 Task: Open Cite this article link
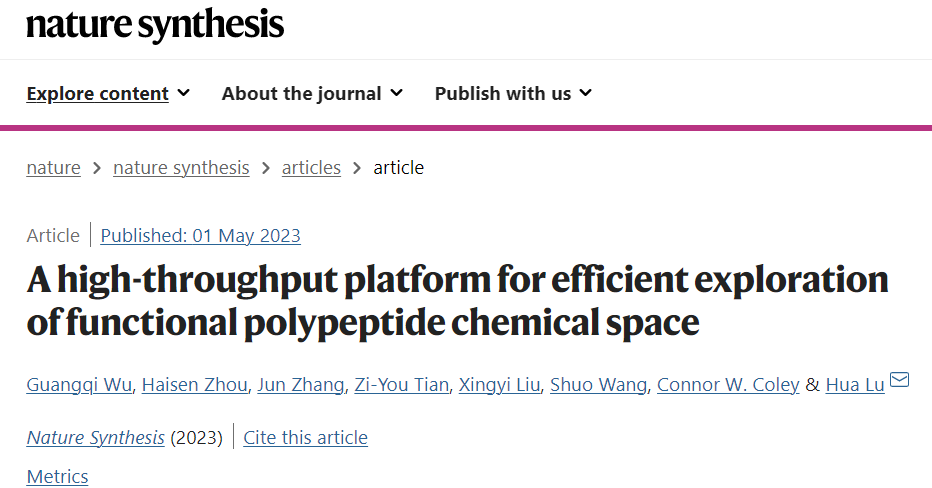[306, 437]
